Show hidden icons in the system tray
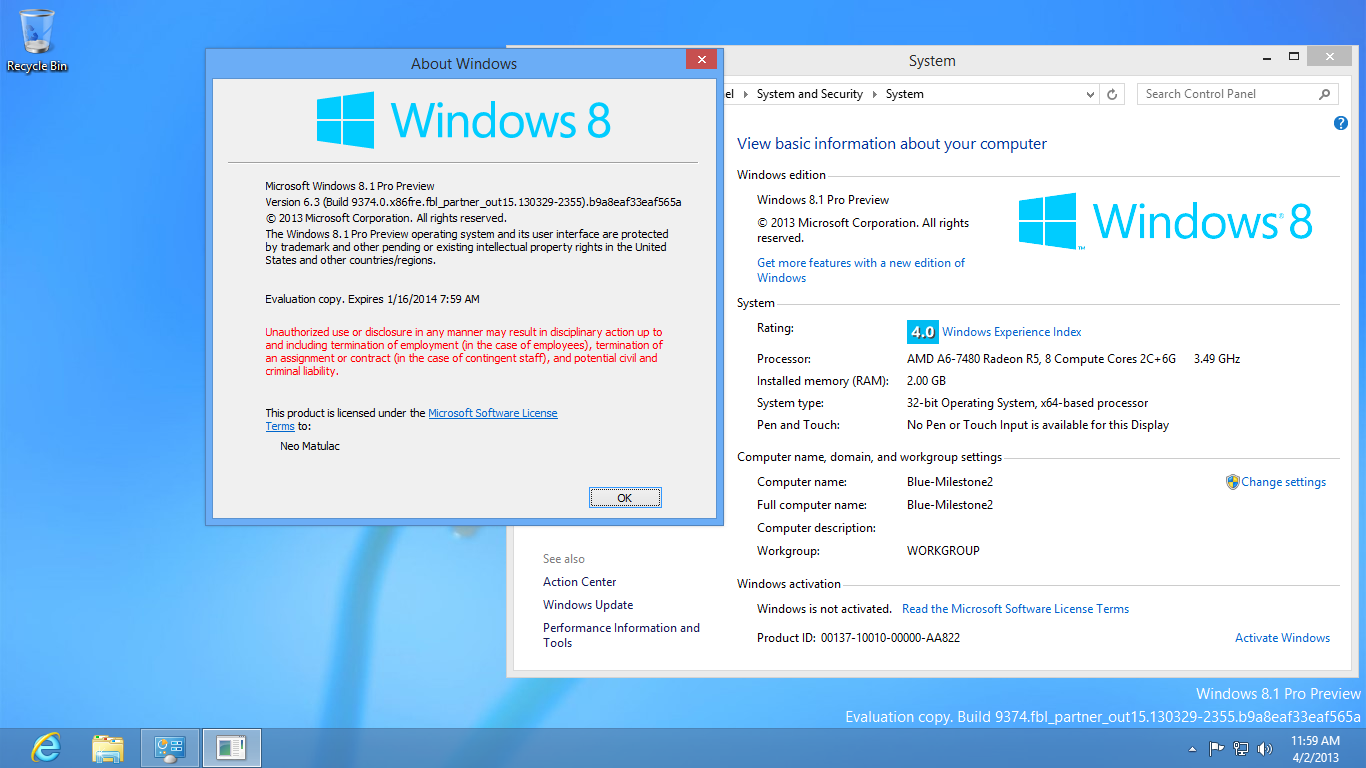Viewport: 1366px width, 768px height. pyautogui.click(x=1192, y=749)
